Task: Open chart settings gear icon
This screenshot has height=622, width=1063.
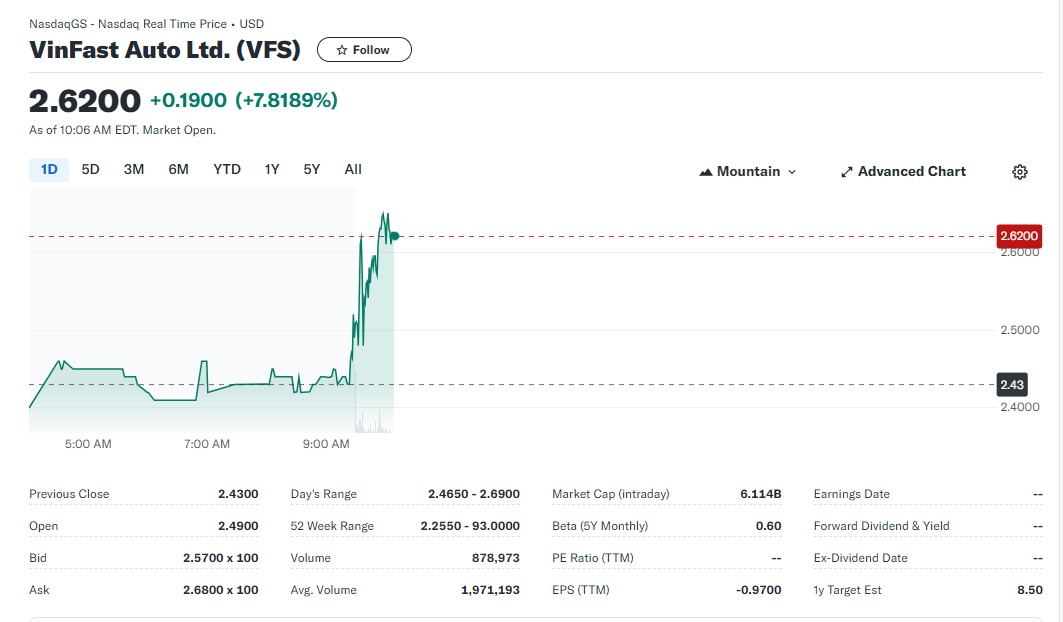Action: pos(1019,172)
